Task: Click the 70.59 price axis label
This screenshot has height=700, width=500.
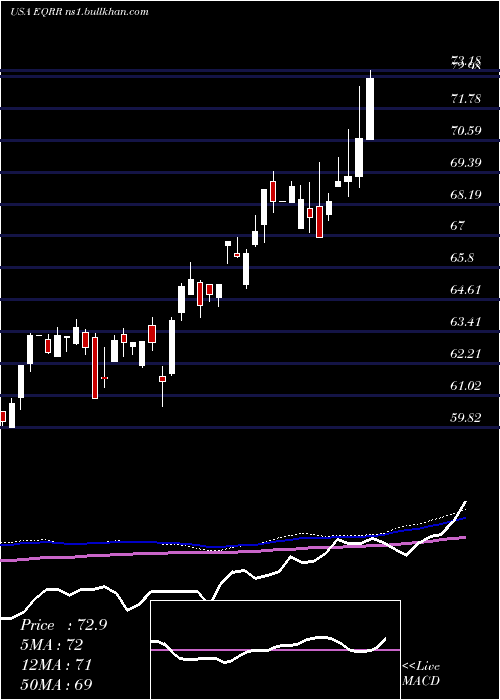Action: [x=466, y=130]
